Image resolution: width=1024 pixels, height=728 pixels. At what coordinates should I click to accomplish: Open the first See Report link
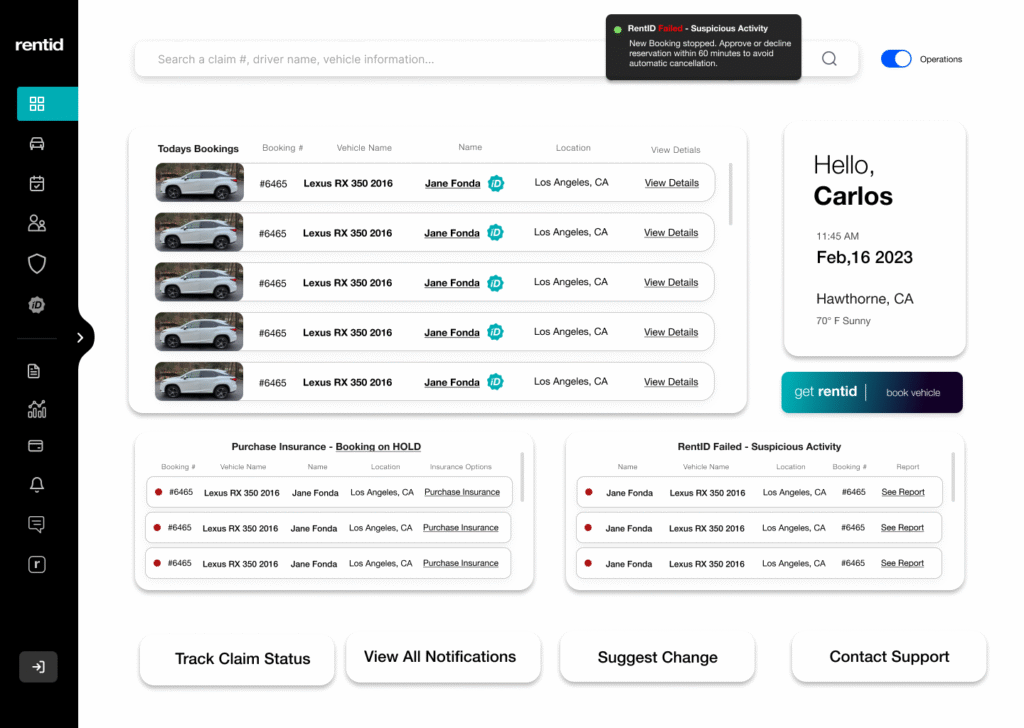point(902,492)
